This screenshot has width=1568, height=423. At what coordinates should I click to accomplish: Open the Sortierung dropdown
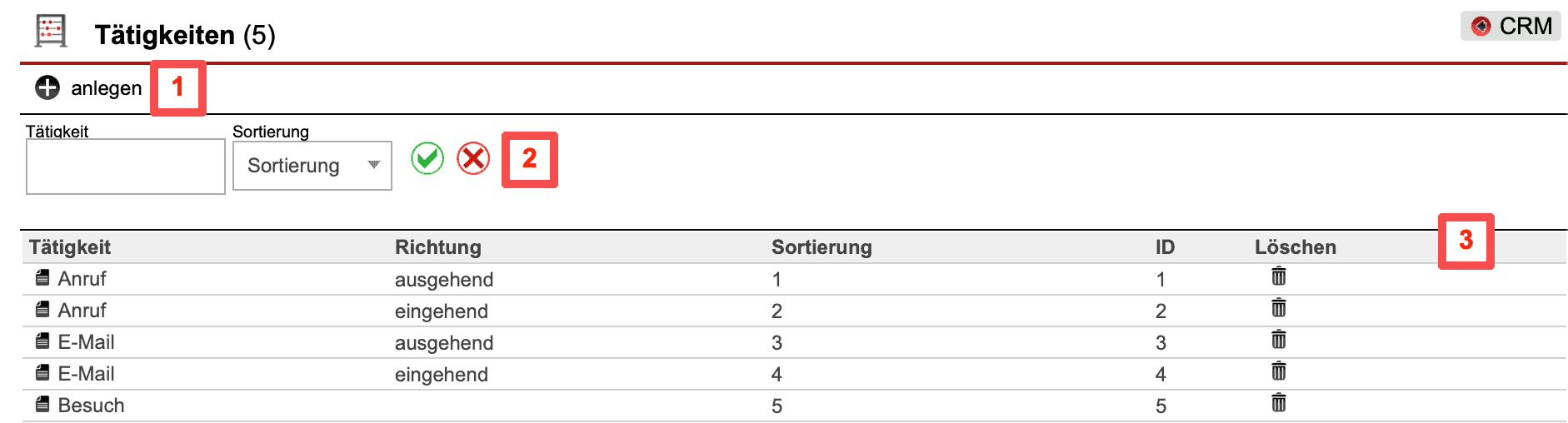point(312,166)
